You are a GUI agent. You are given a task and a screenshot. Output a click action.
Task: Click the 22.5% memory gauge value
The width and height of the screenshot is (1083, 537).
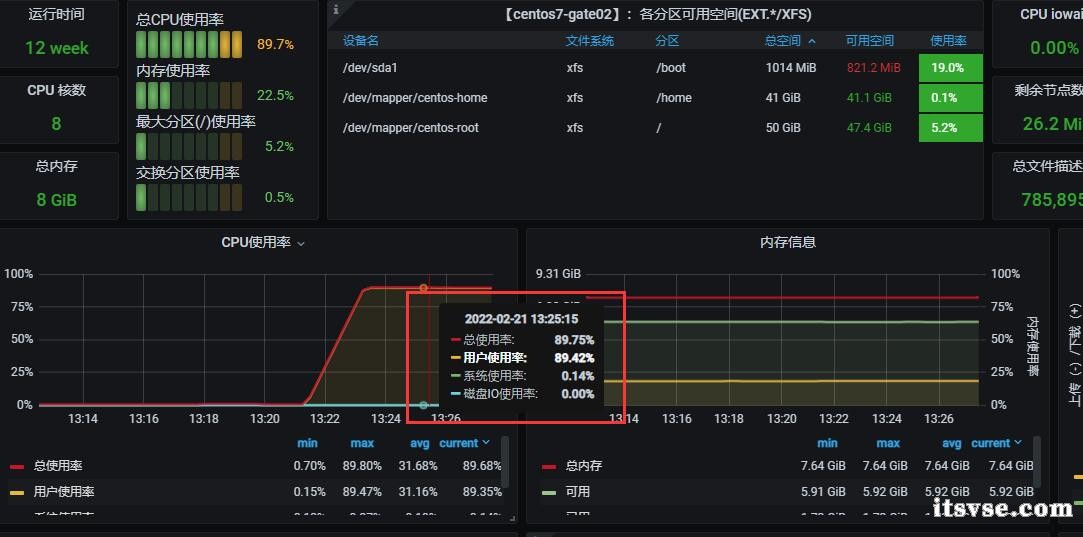coord(276,95)
